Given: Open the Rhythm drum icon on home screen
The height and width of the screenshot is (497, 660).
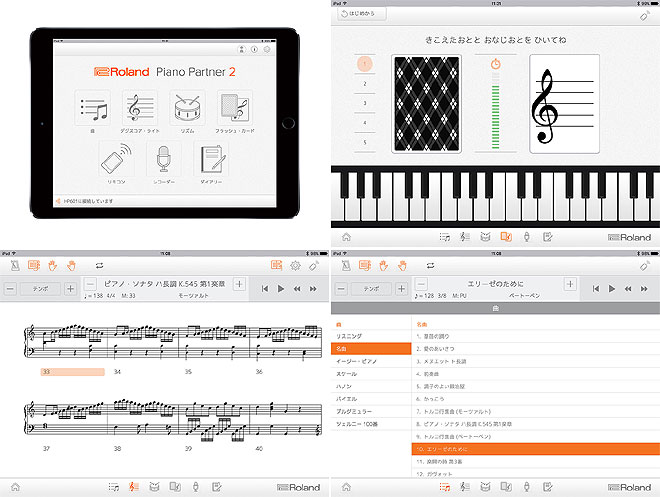Looking at the screenshot, I should [187, 108].
